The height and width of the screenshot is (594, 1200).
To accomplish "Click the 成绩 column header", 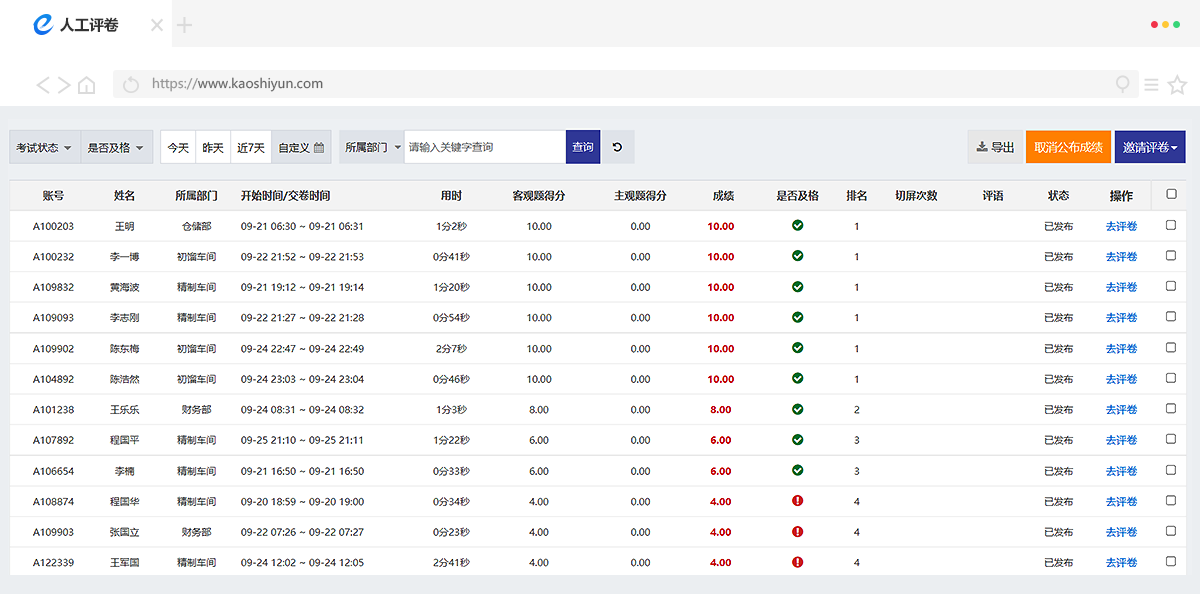I will [x=723, y=196].
